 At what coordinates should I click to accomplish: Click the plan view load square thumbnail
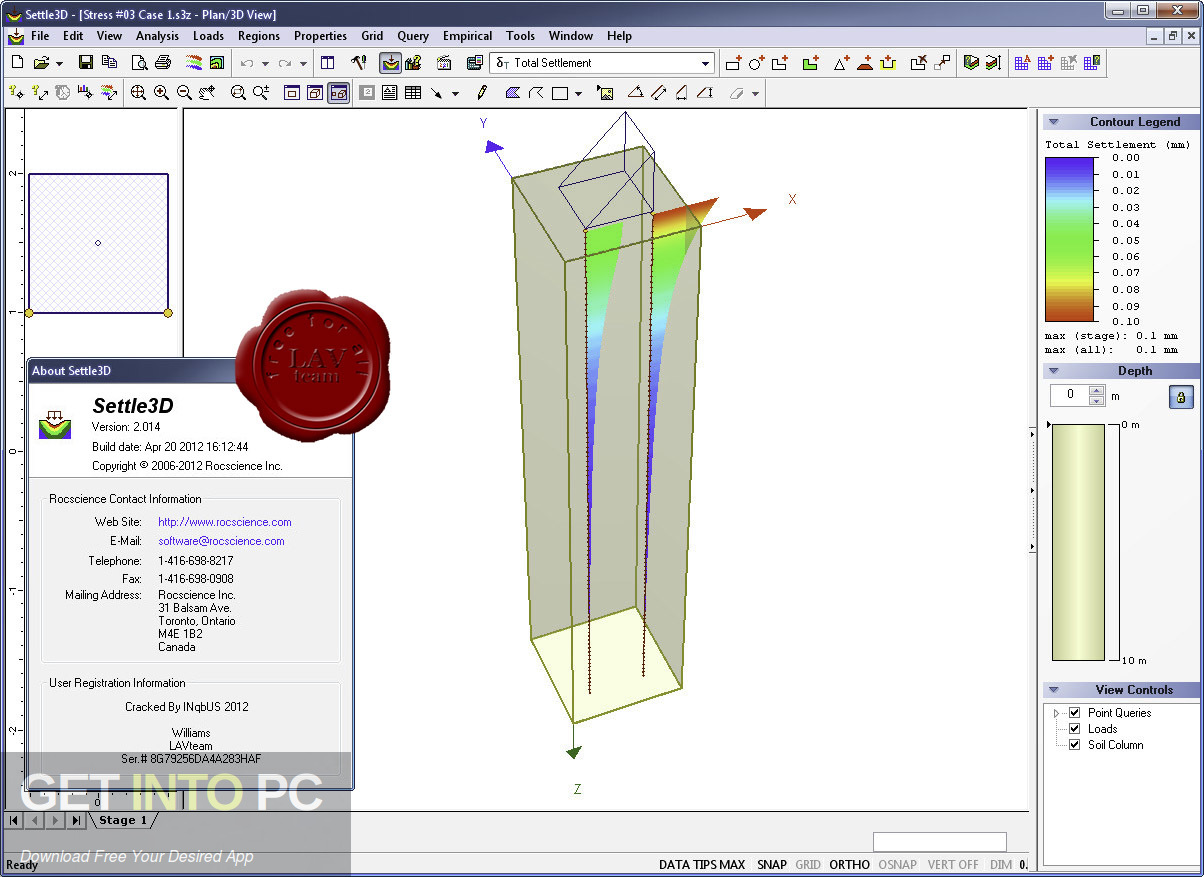[x=98, y=243]
